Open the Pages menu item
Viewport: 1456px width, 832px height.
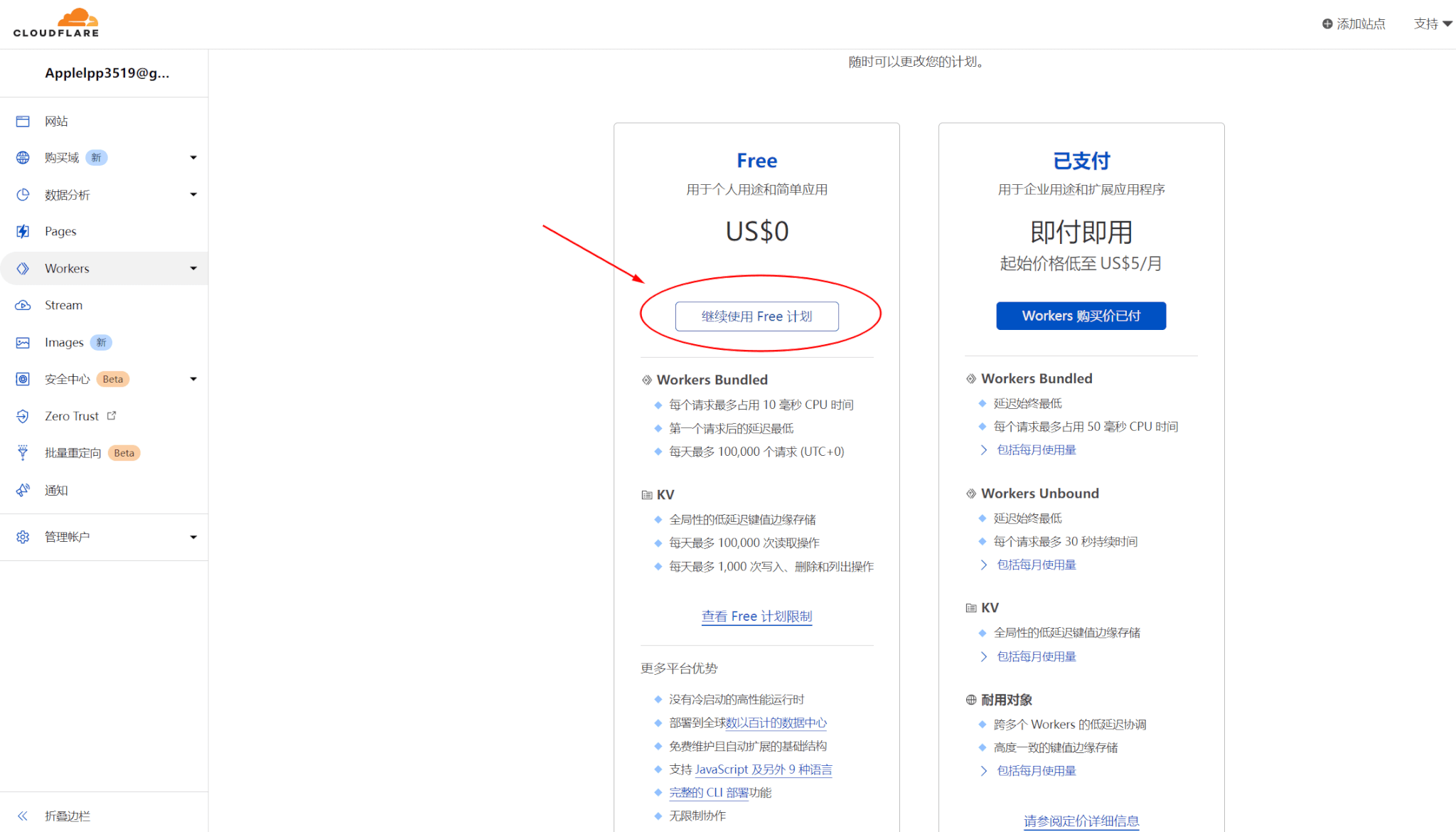click(x=104, y=231)
